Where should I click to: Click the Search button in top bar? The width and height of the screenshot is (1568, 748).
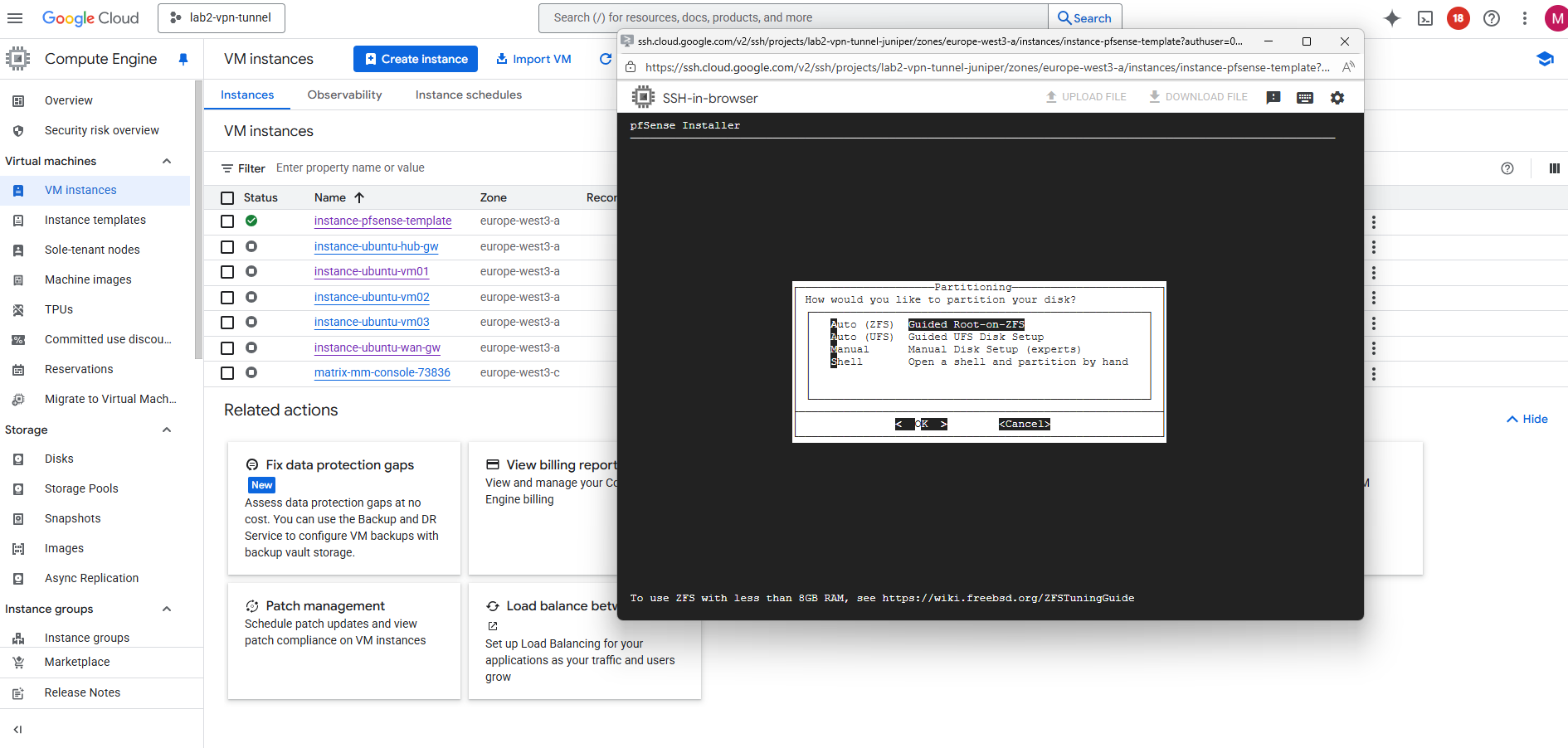pyautogui.click(x=1085, y=17)
